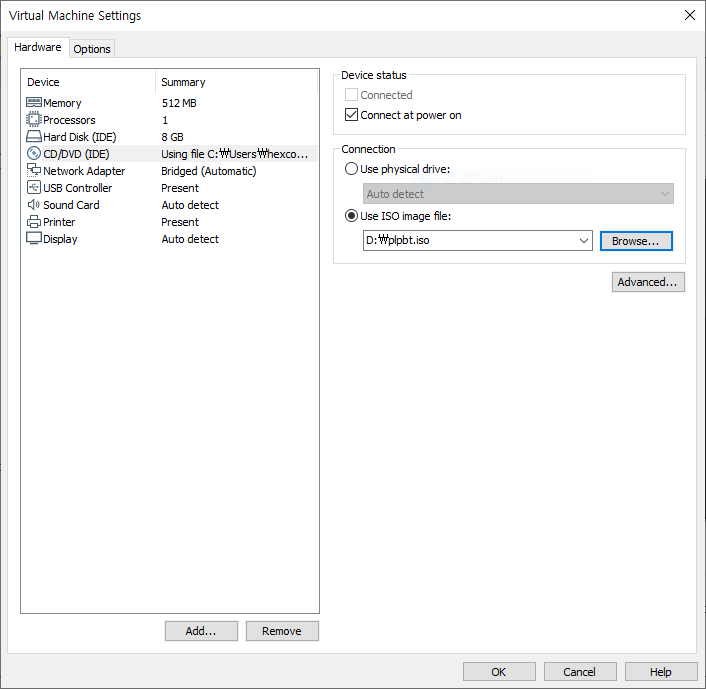Switch to the Options tab
This screenshot has width=706, height=689.
(x=92, y=49)
